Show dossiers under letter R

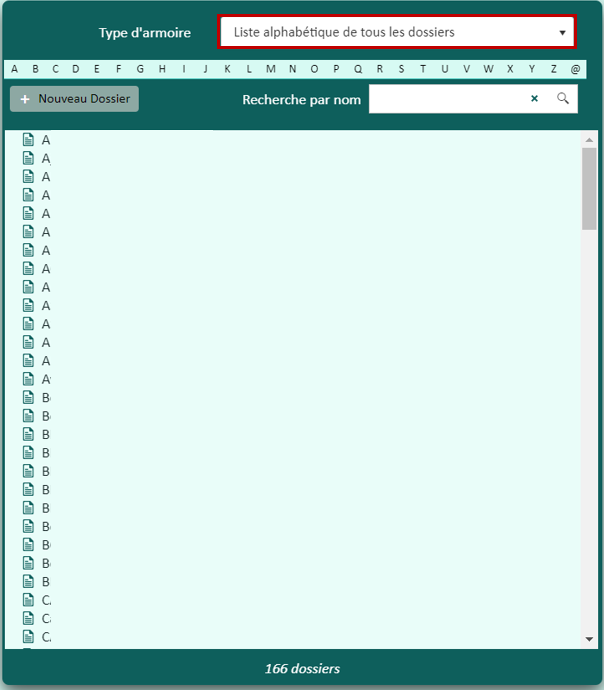pyautogui.click(x=380, y=69)
